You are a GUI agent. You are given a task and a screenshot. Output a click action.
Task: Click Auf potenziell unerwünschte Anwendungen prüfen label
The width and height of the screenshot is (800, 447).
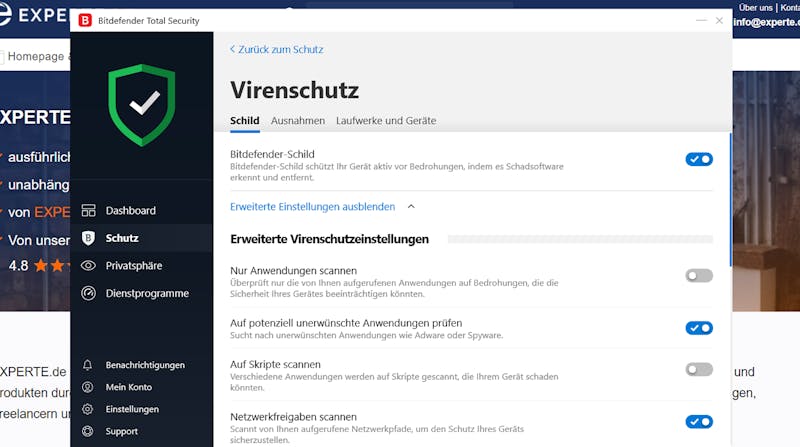[346, 323]
